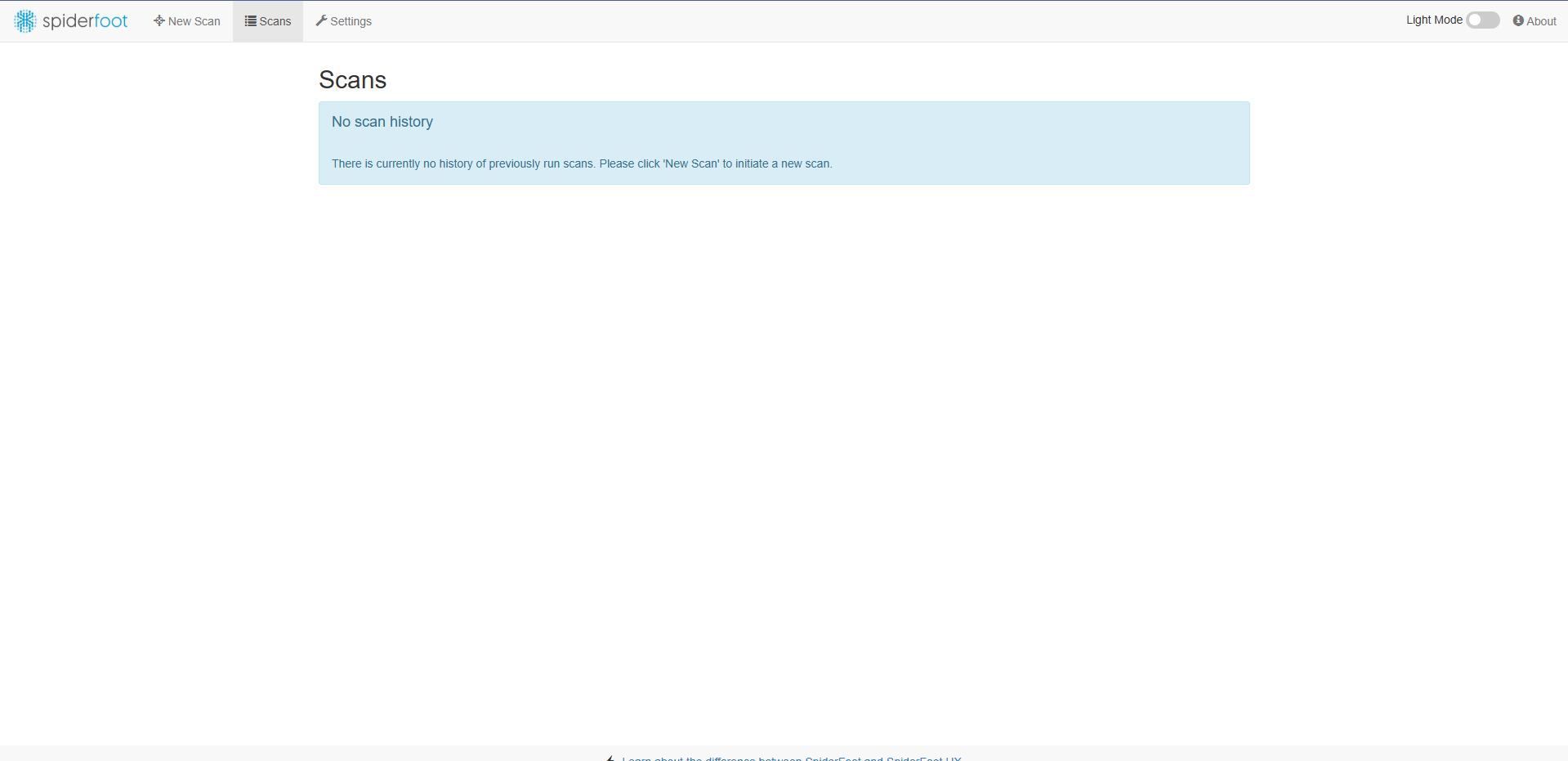
Task: Click the large 'Scans' page heading
Action: 352,80
